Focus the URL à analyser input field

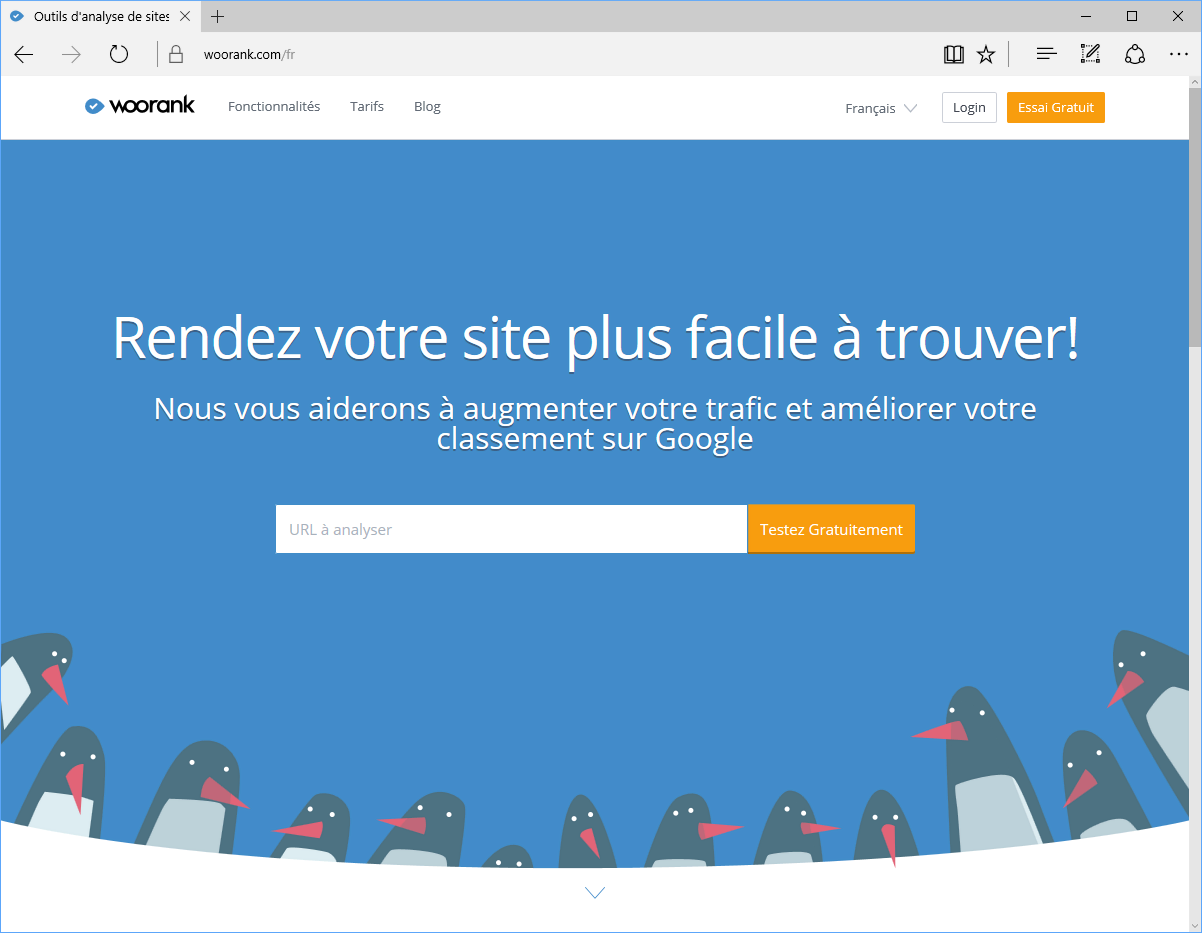511,529
